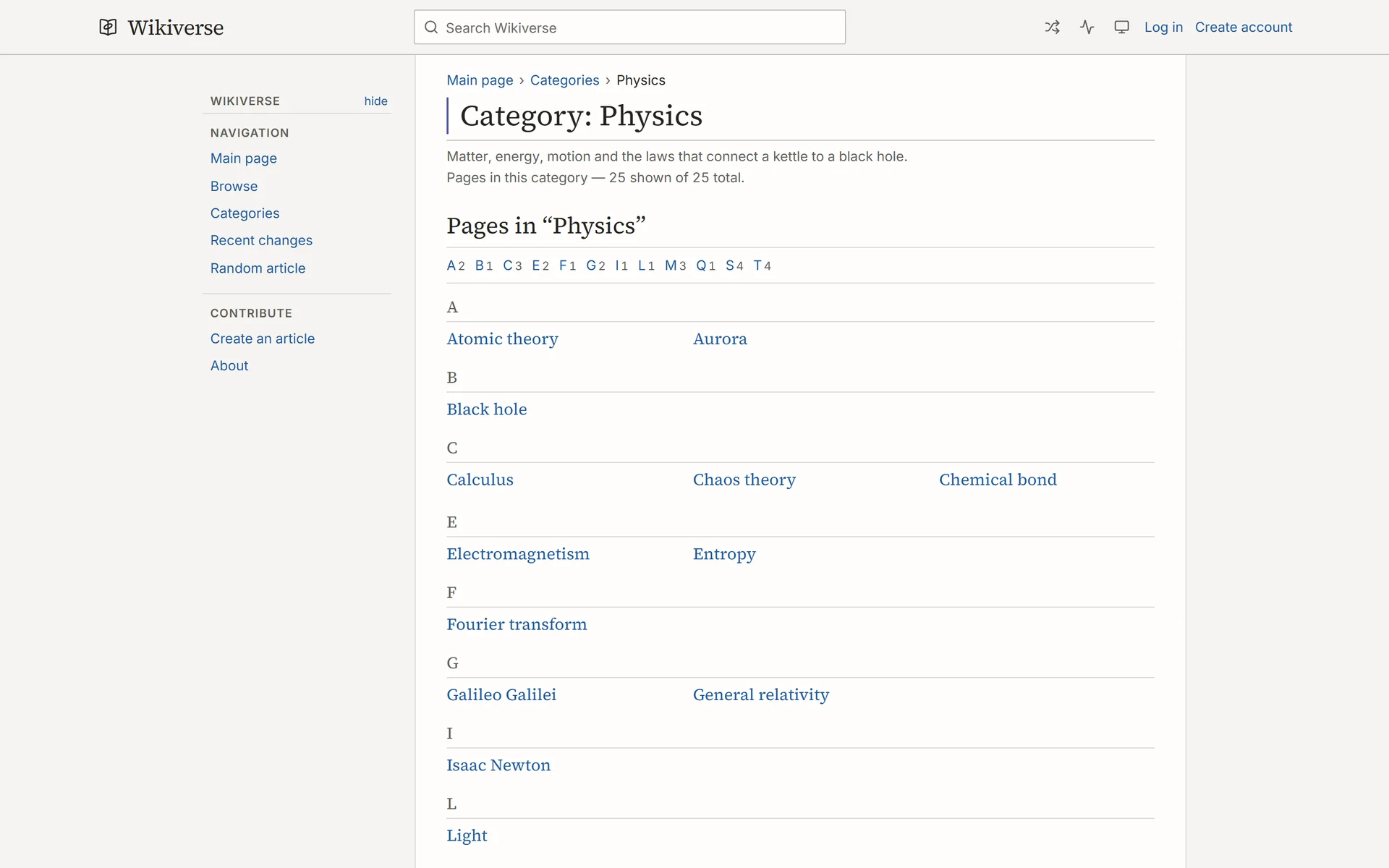Click the Physics breadcrumb text

pyautogui.click(x=640, y=80)
